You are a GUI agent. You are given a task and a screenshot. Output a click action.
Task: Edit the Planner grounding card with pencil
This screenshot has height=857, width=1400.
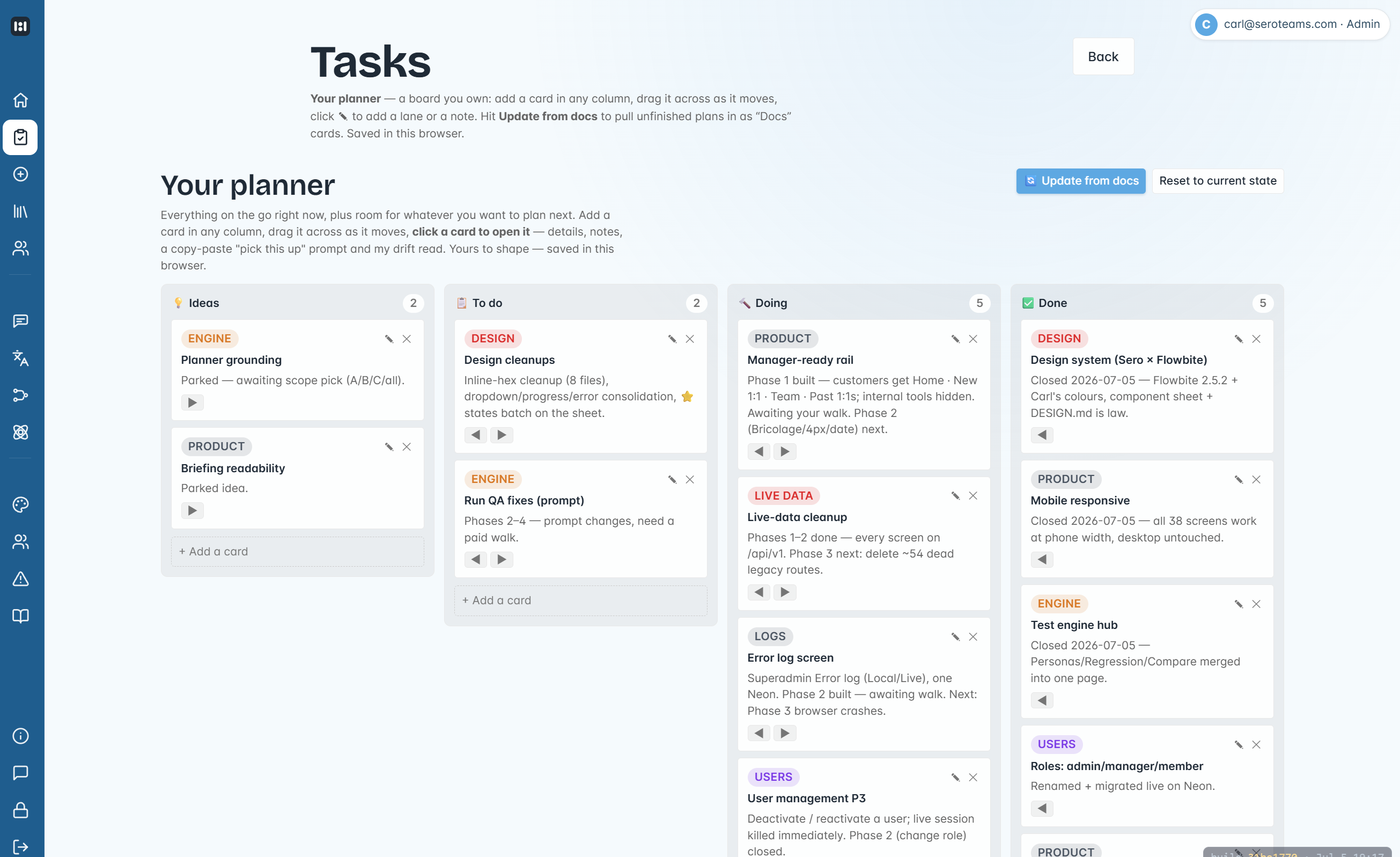[x=389, y=339]
